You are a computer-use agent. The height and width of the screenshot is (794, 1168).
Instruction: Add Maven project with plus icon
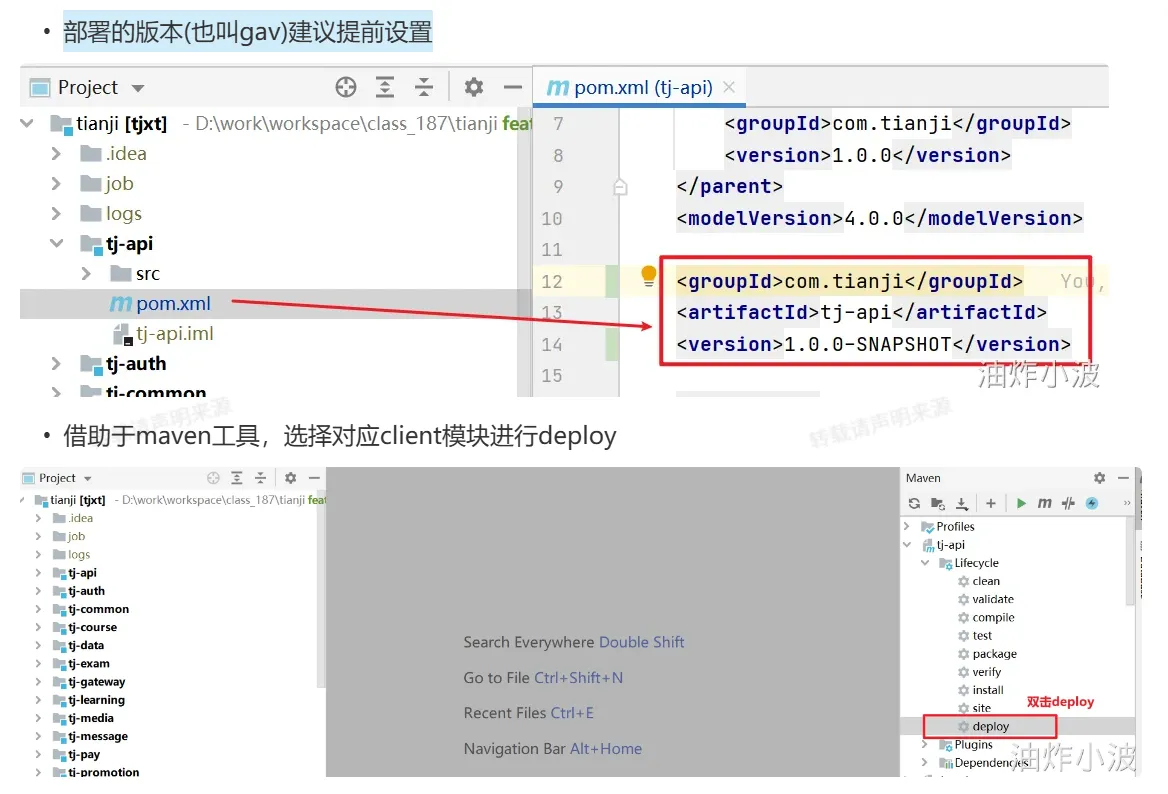(x=991, y=504)
